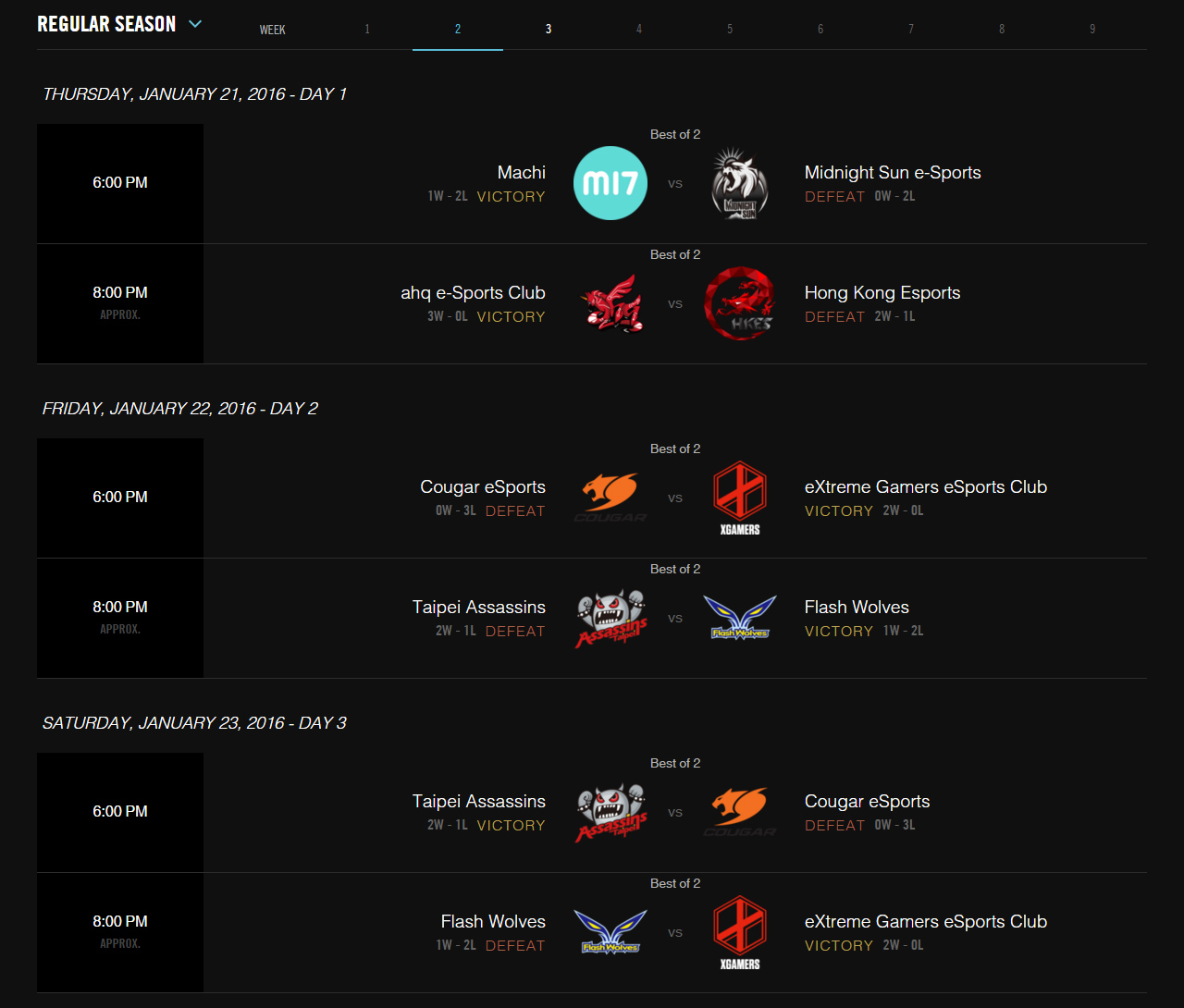Switch to Week 1 tab
This screenshot has height=1008, width=1184.
367,29
